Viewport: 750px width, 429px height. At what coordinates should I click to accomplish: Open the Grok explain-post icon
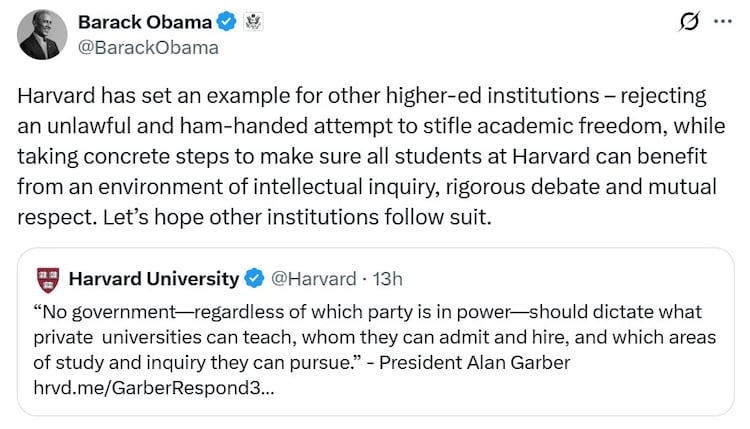687,22
